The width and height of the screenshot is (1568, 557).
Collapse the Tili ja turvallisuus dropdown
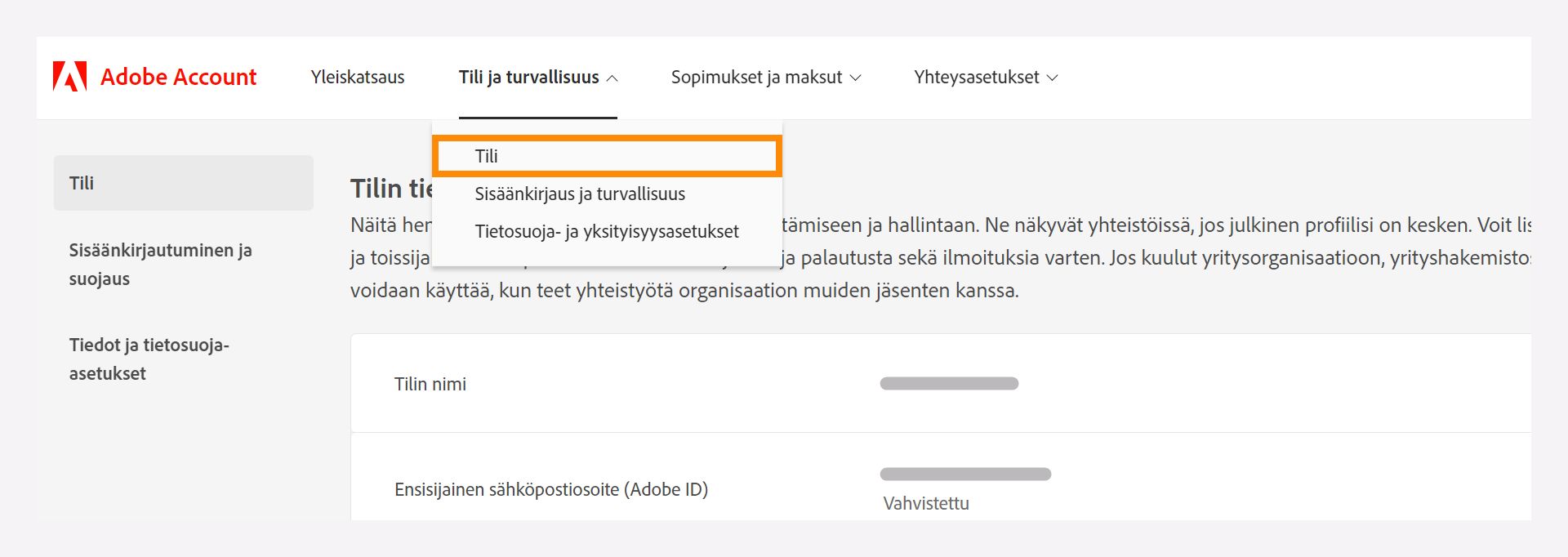pos(538,77)
